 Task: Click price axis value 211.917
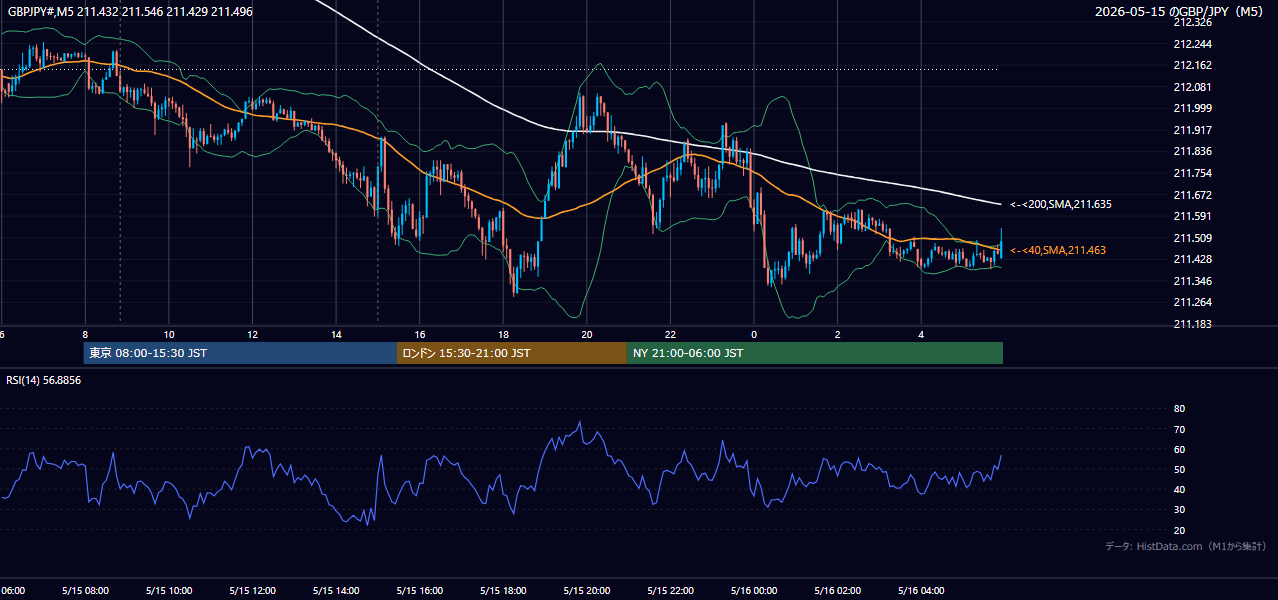pyautogui.click(x=1191, y=130)
